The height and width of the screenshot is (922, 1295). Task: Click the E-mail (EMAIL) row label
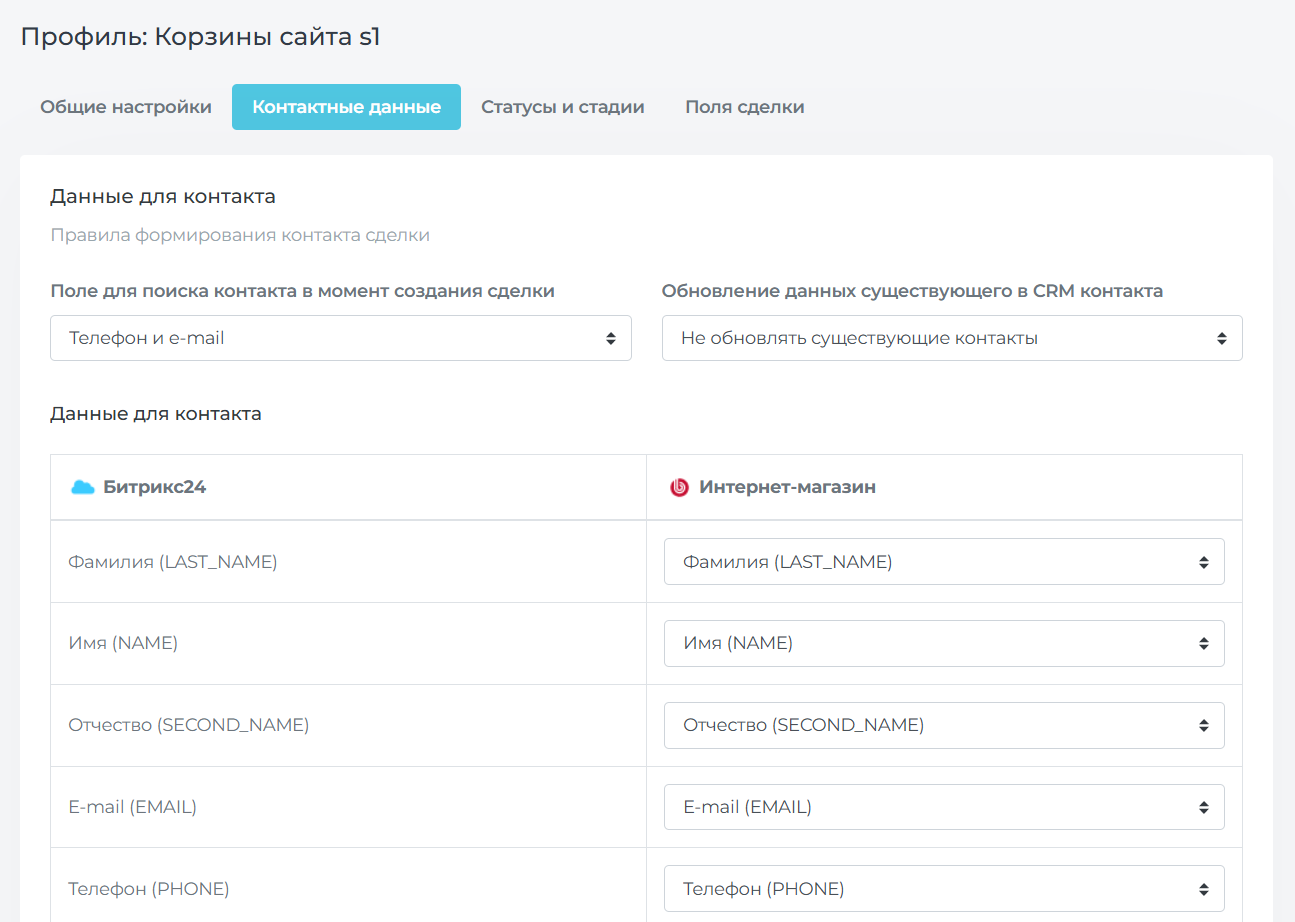point(132,807)
